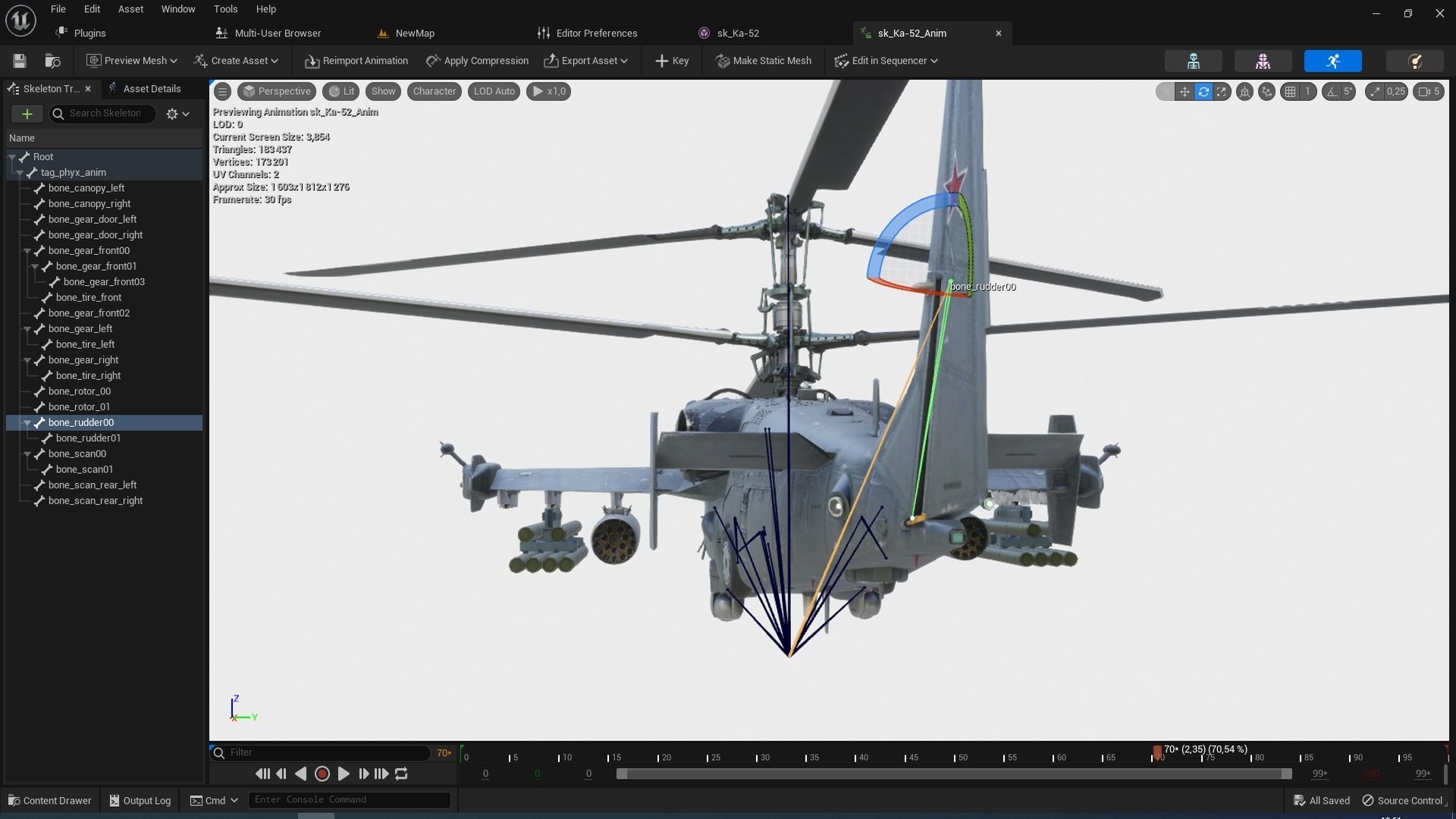This screenshot has height=819, width=1456.
Task: Click the timeline playhead at frame 70
Action: 1157,753
